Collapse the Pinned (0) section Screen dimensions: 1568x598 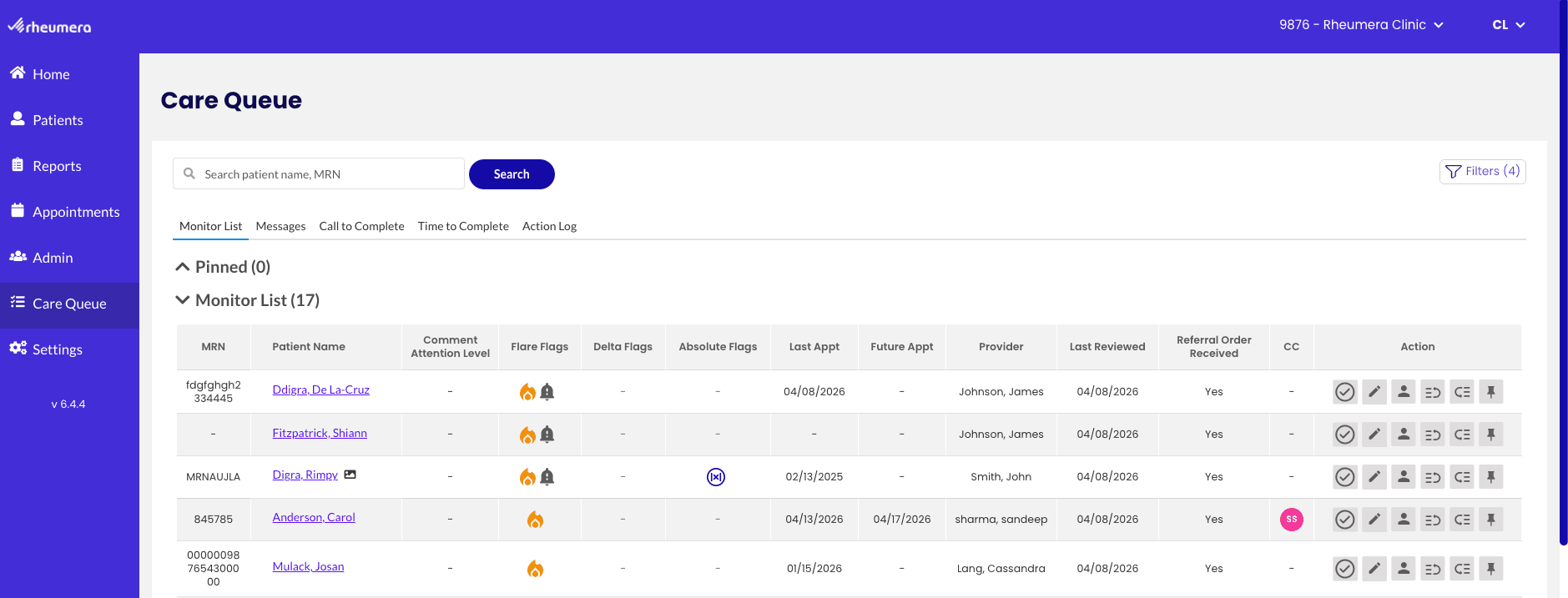pyautogui.click(x=183, y=267)
